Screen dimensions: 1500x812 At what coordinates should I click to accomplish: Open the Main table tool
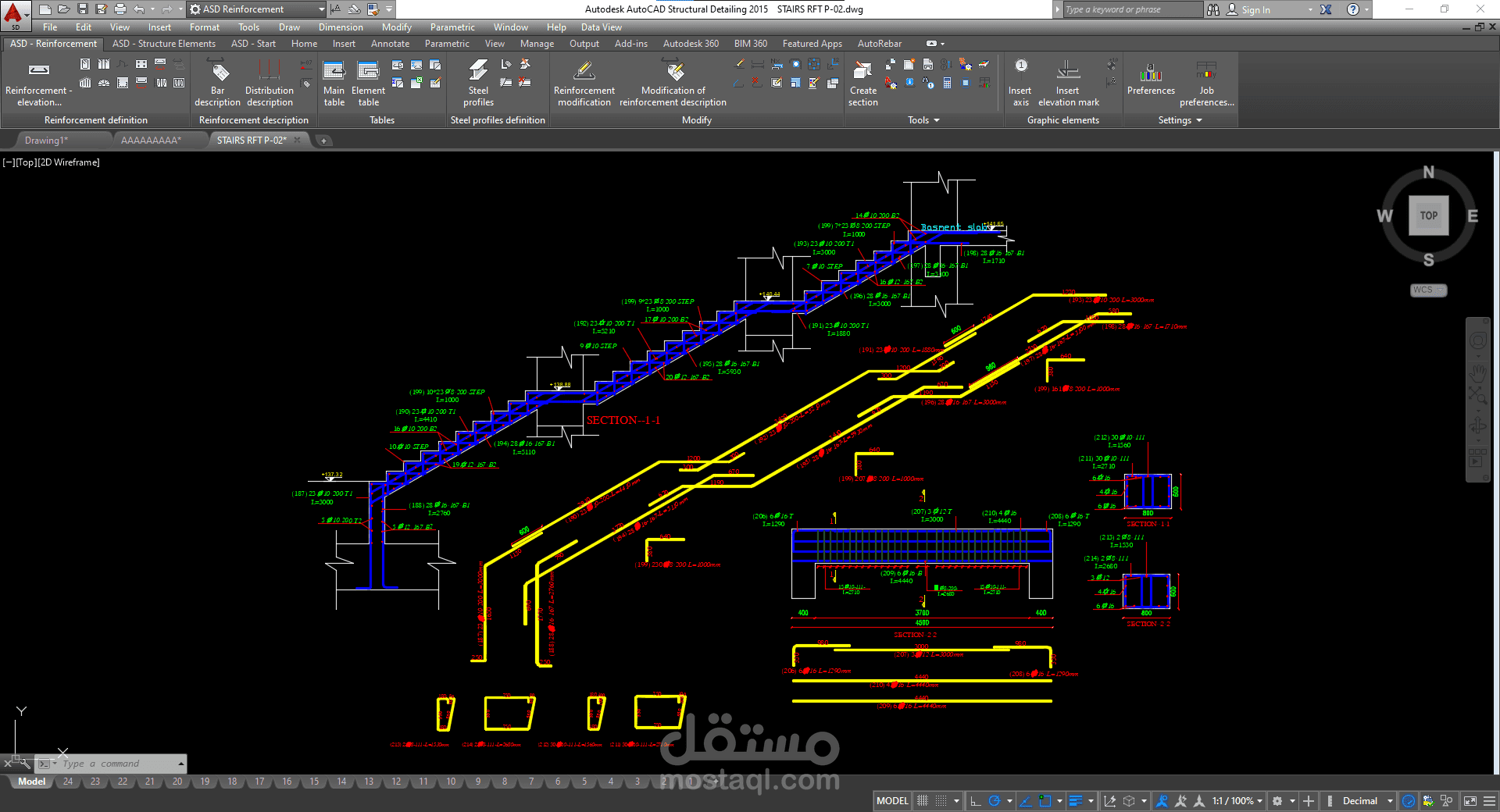[x=334, y=83]
